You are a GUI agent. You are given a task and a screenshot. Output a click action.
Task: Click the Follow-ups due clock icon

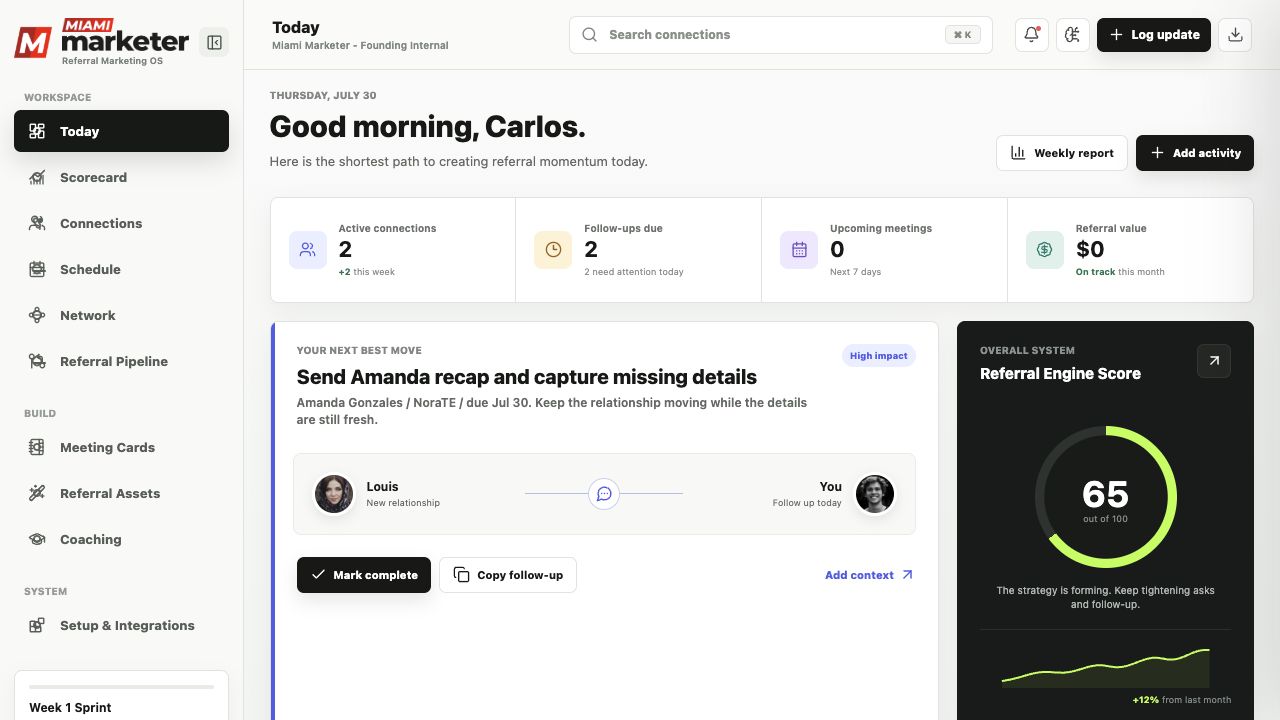[x=553, y=250]
